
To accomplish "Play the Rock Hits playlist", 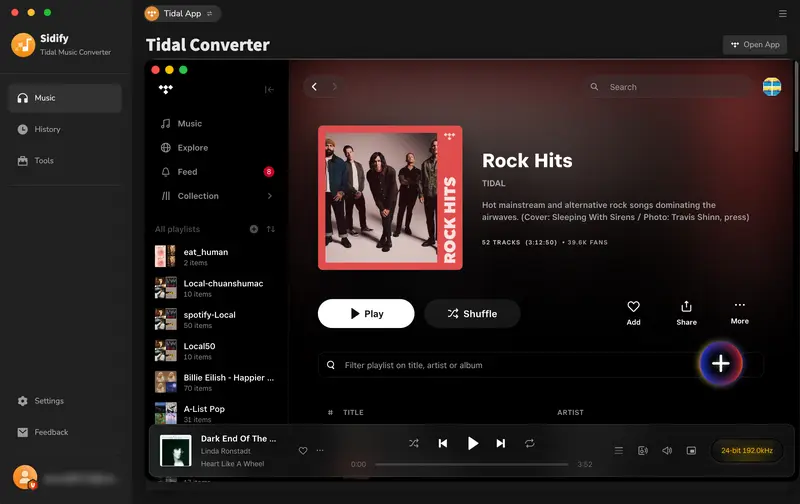I will point(366,314).
